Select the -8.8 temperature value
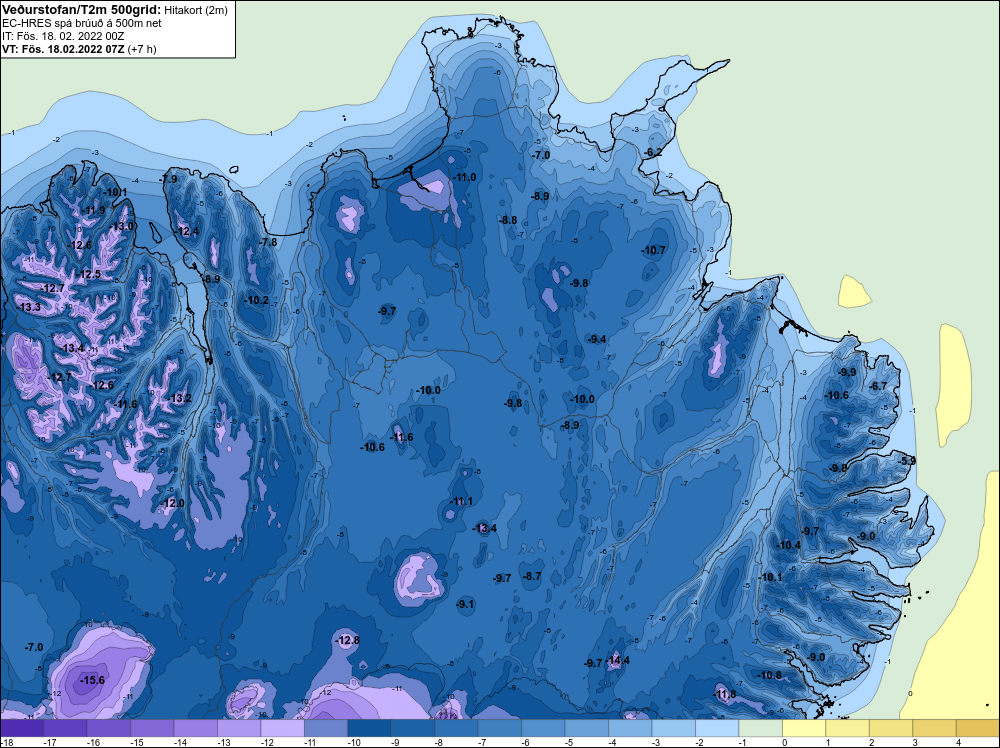Image resolution: width=1000 pixels, height=748 pixels. [508, 220]
